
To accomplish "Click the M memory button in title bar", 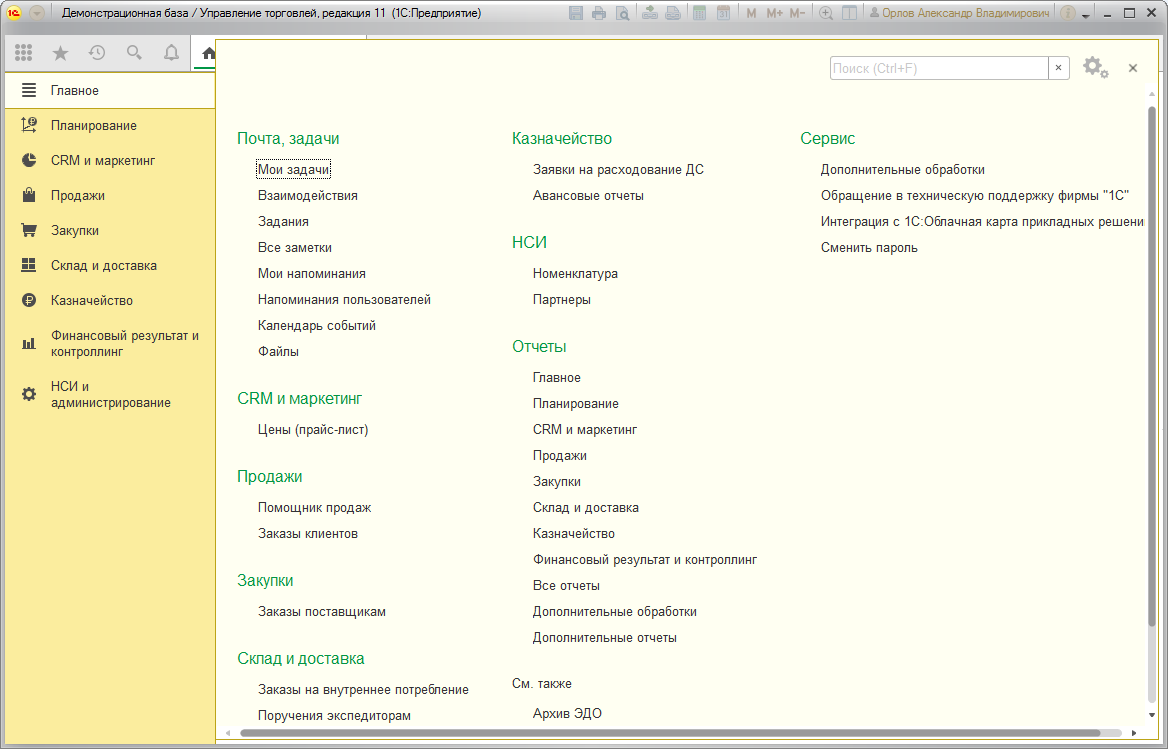I will coord(751,13).
